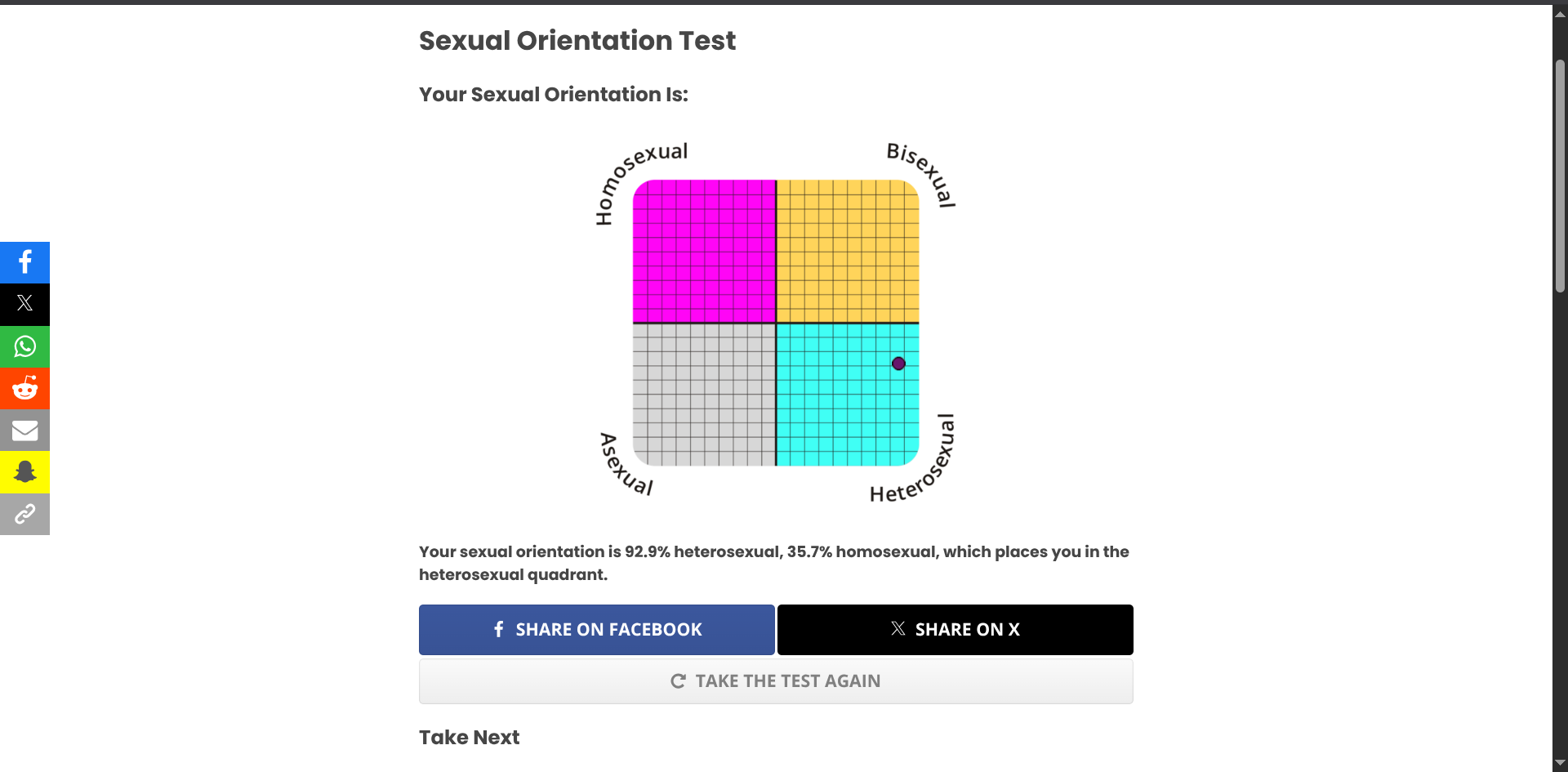Share via the Snapchat ghost icon
The image size is (1568, 772).
(x=24, y=472)
